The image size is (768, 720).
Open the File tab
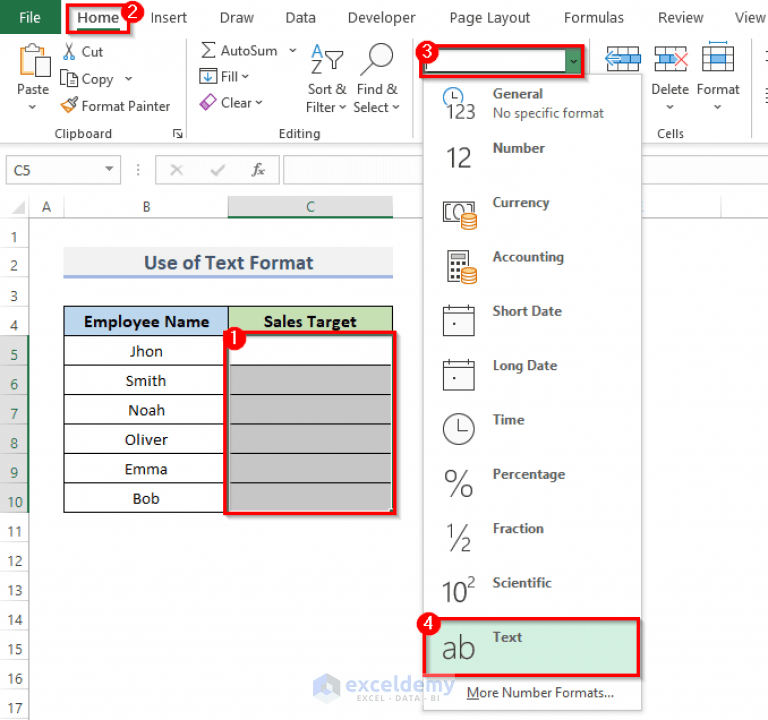coord(30,17)
